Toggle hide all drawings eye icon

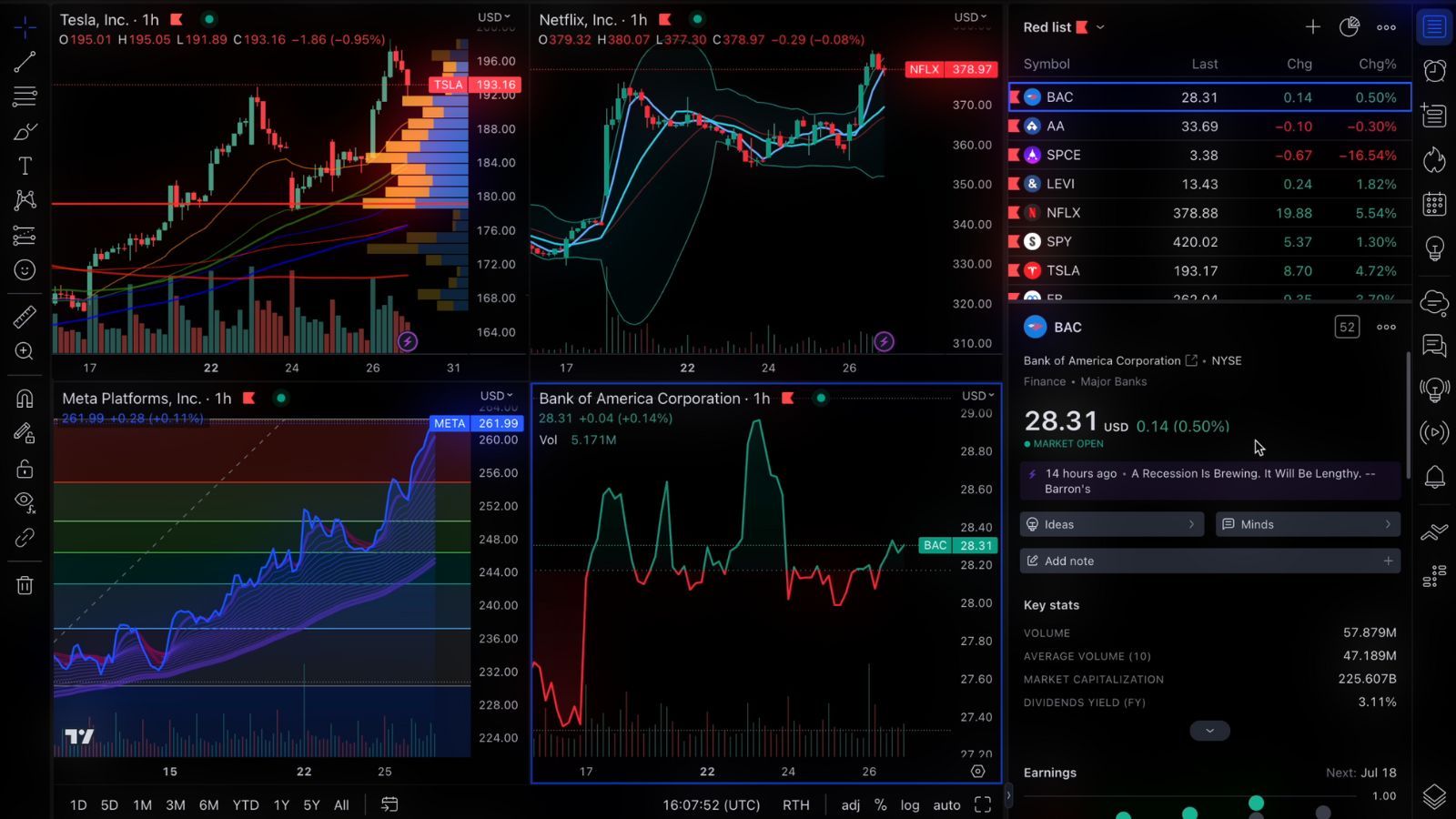[x=25, y=502]
